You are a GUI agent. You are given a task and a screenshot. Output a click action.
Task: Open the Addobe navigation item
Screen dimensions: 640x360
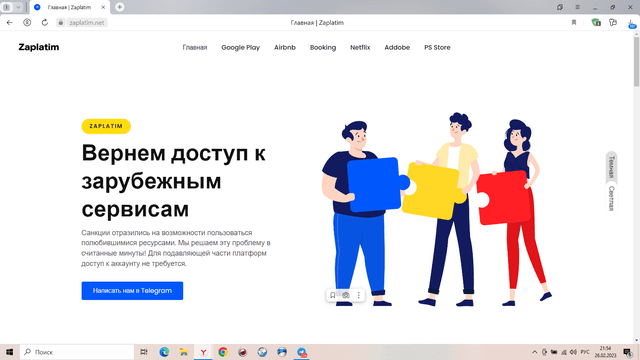click(x=397, y=47)
